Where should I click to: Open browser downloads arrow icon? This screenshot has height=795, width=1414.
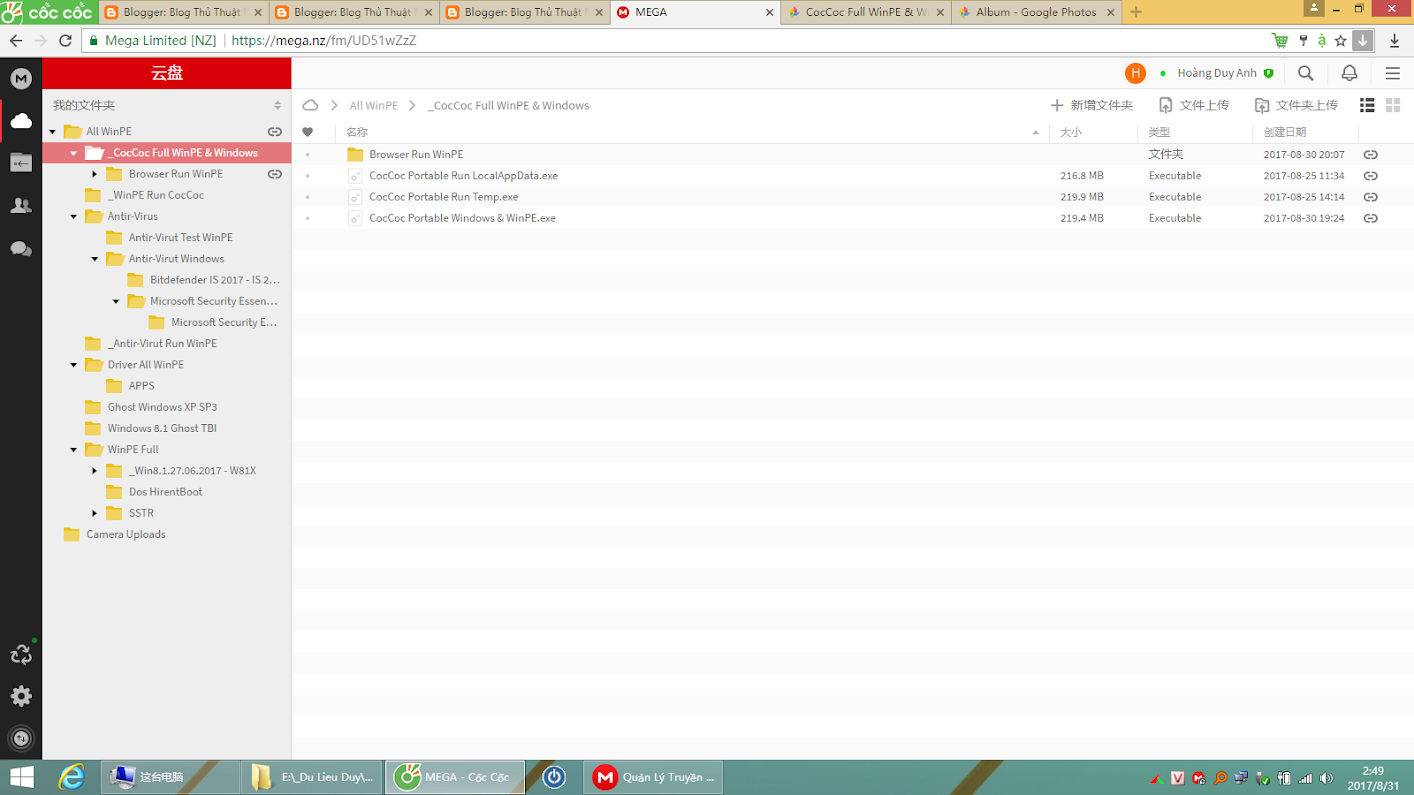point(1395,41)
